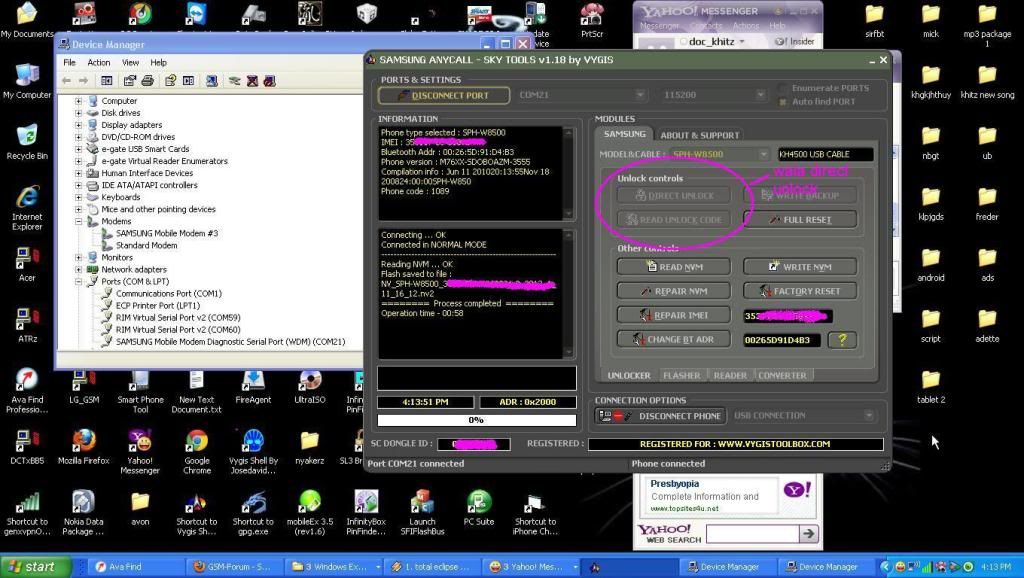Open View menu in Device Manager
This screenshot has width=1024, height=578.
pos(131,63)
